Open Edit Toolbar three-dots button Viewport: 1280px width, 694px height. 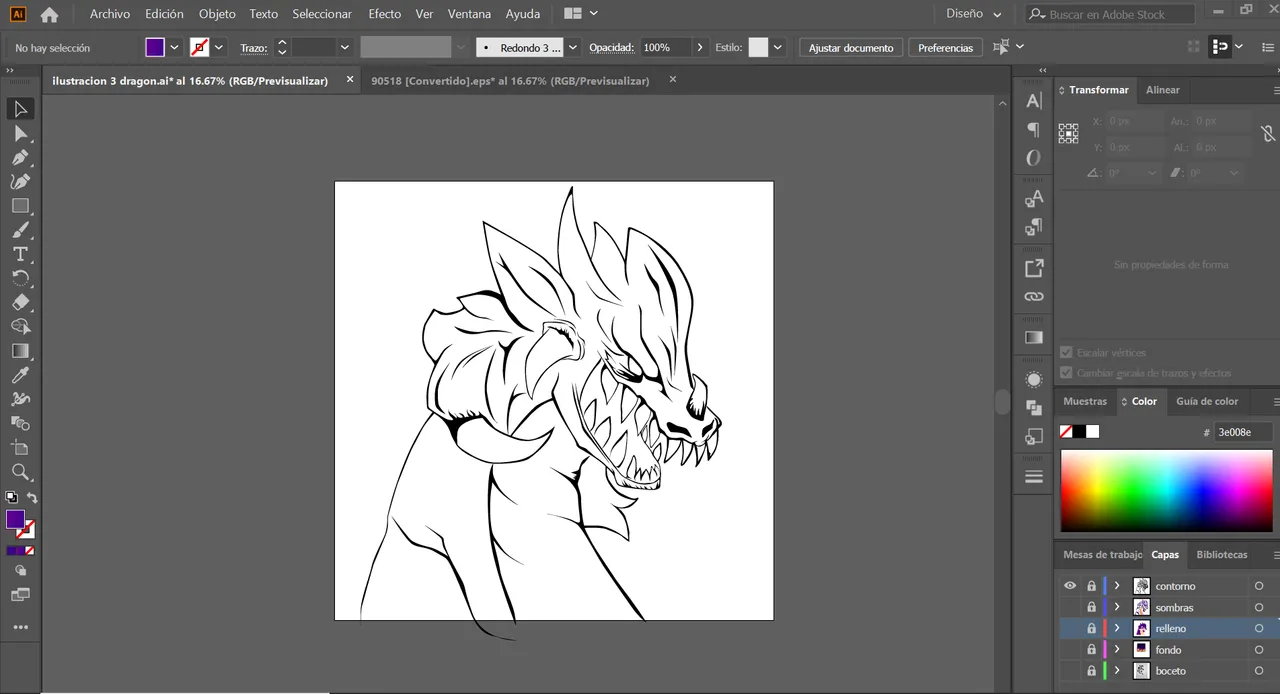click(x=20, y=627)
